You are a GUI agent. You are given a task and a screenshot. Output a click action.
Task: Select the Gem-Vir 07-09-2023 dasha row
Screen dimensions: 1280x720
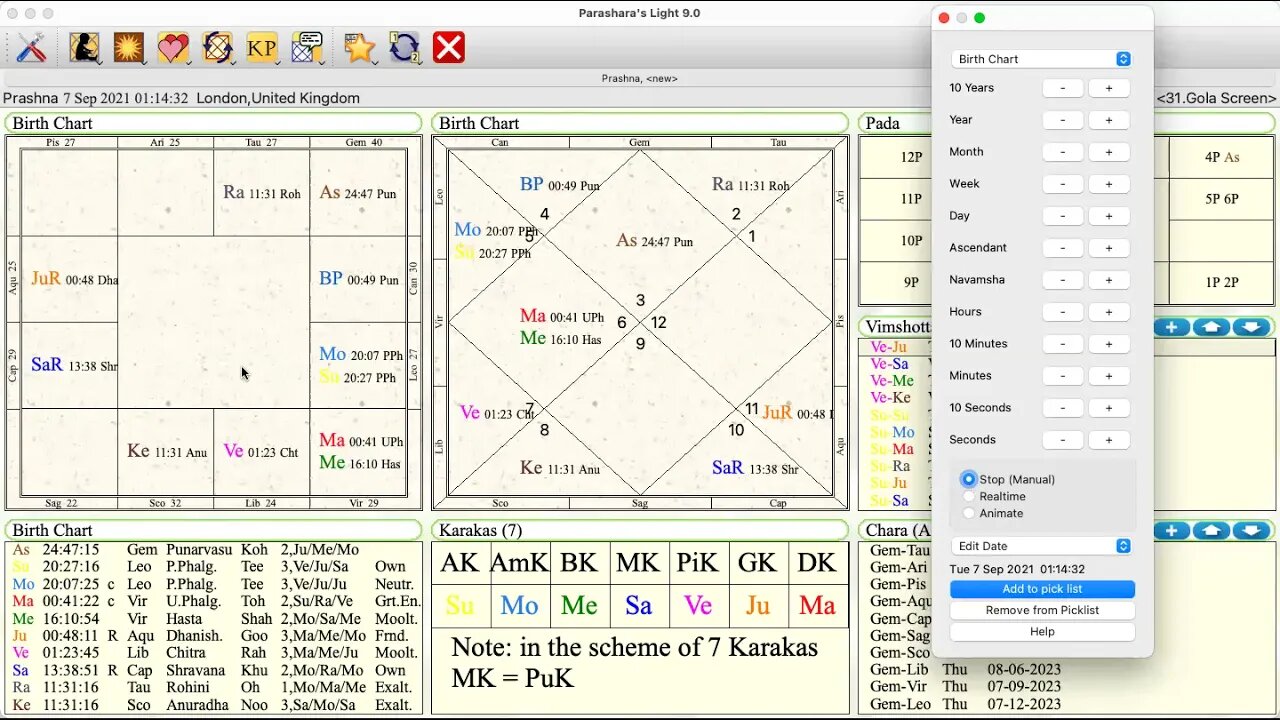(965, 687)
